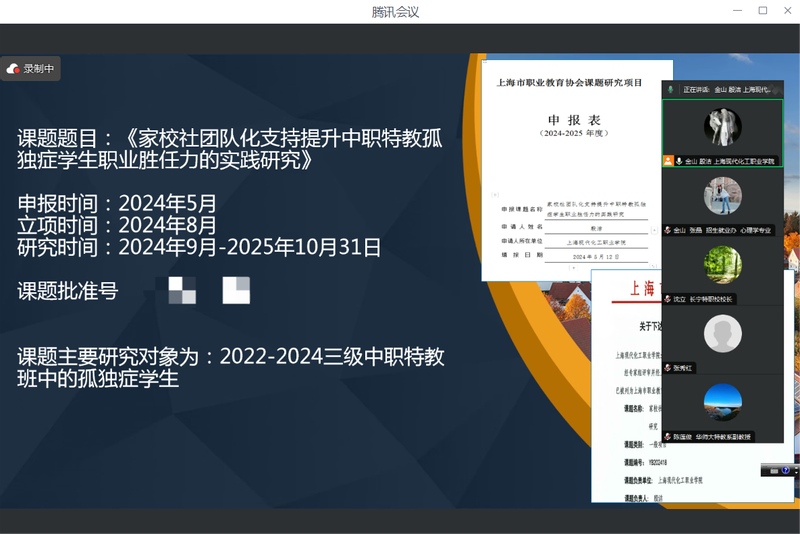Viewport: 800px width, 534px height.
Task: Maximize the 腾讯会议 window
Action: (x=762, y=11)
